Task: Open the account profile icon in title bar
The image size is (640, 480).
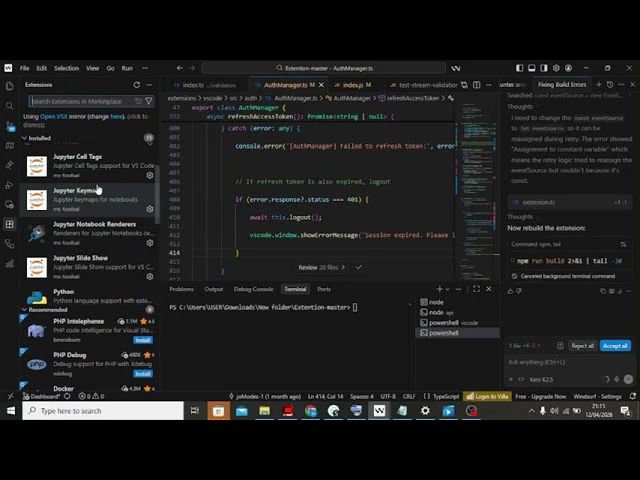Action: pyautogui.click(x=568, y=68)
